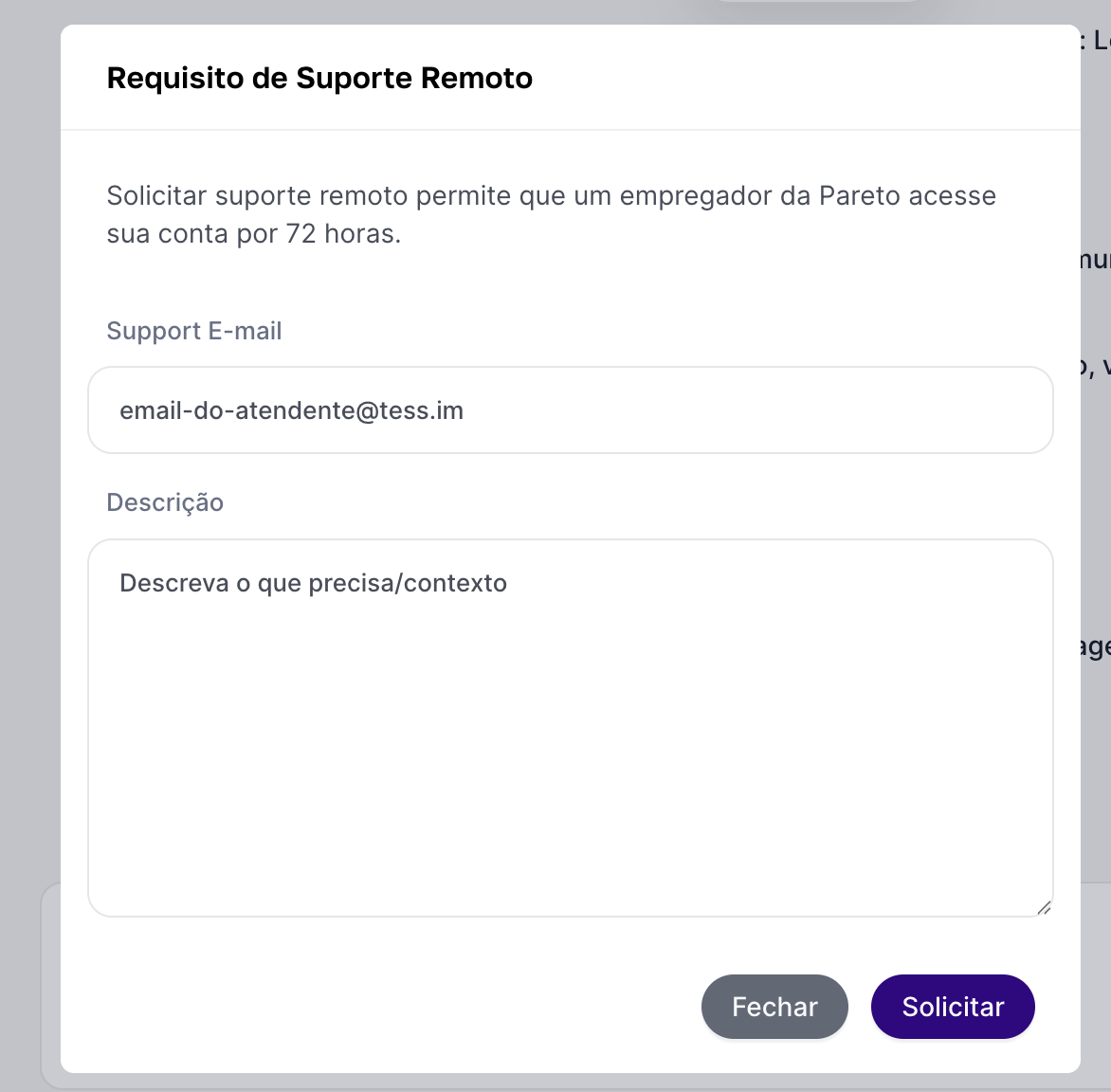Click the background panel edge below the dialog
Image resolution: width=1111 pixels, height=1092 pixels.
point(569,1083)
